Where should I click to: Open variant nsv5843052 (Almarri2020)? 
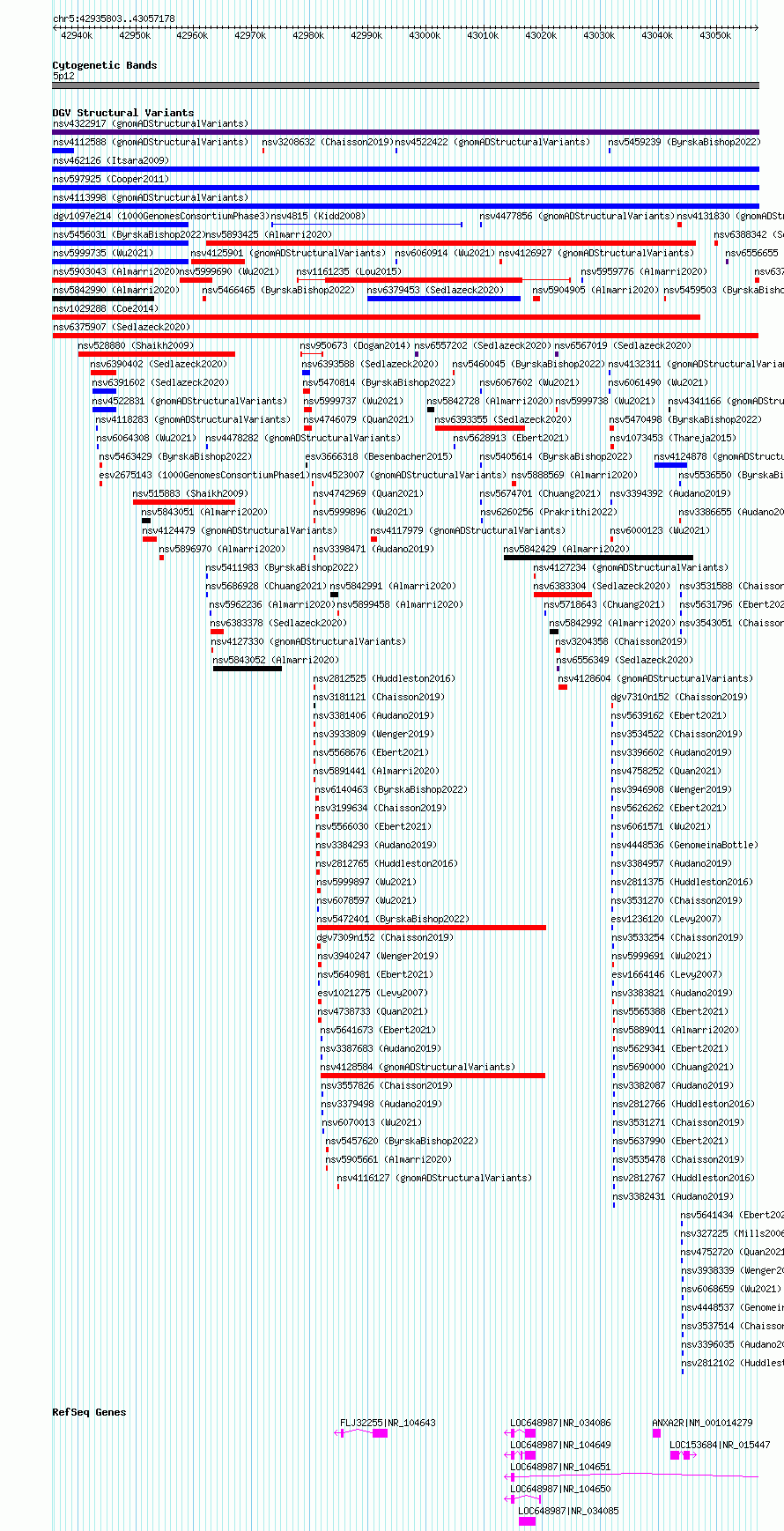coord(276,660)
